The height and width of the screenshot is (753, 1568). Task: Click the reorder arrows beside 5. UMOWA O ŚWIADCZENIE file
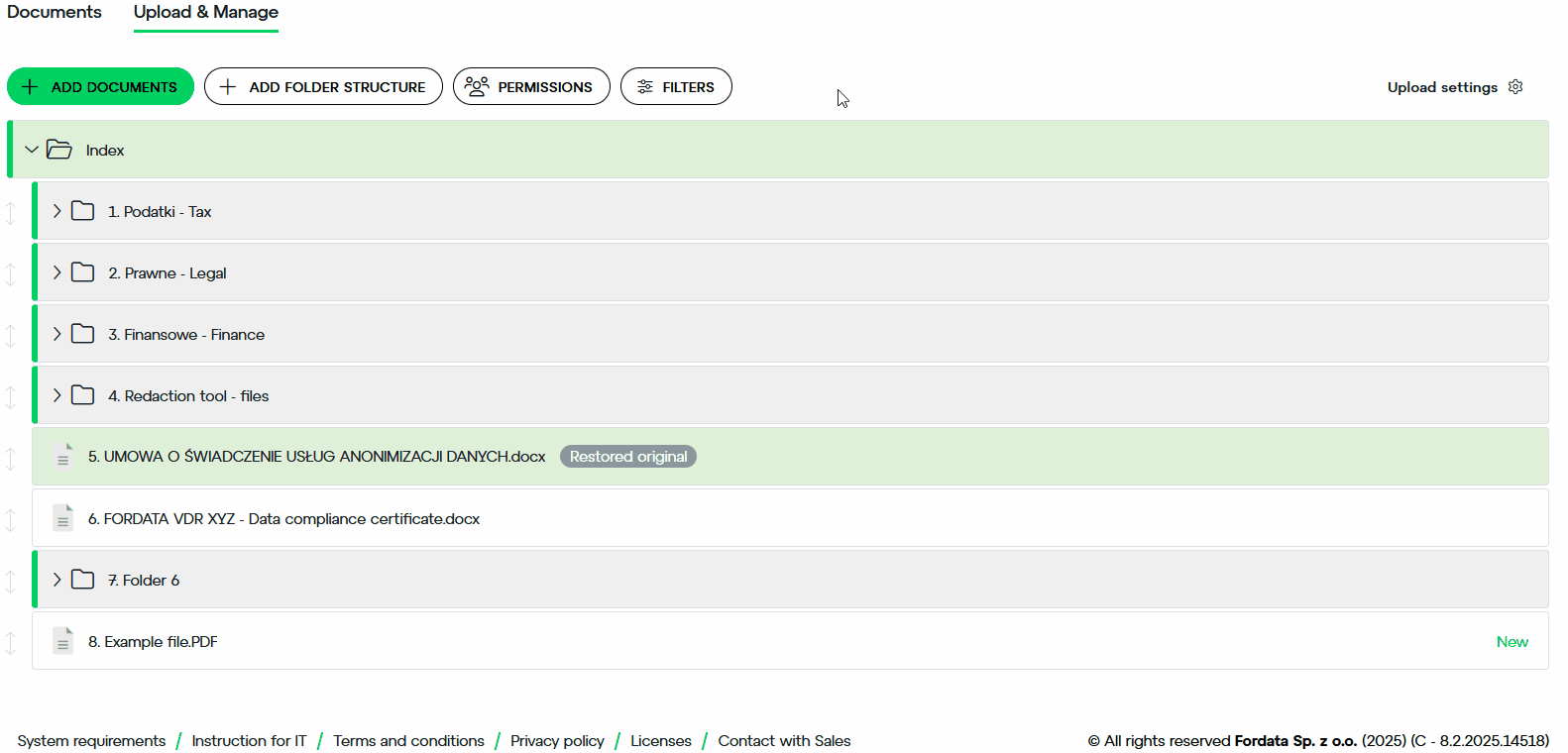point(11,458)
